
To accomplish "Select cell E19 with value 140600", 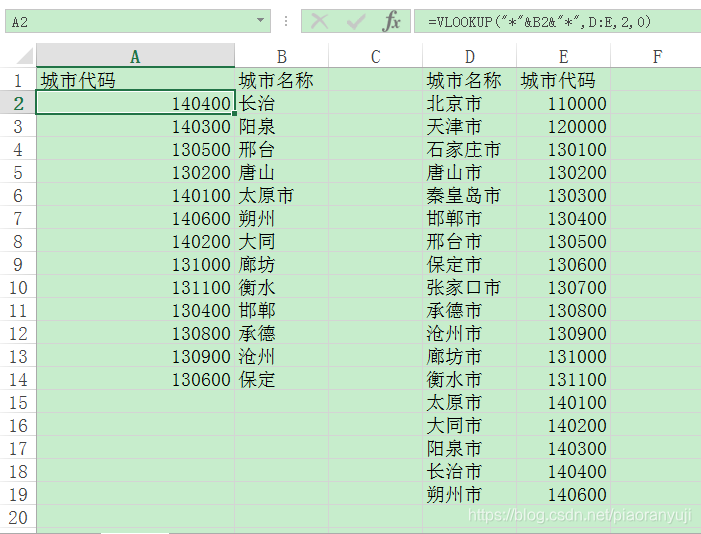I will (x=563, y=495).
